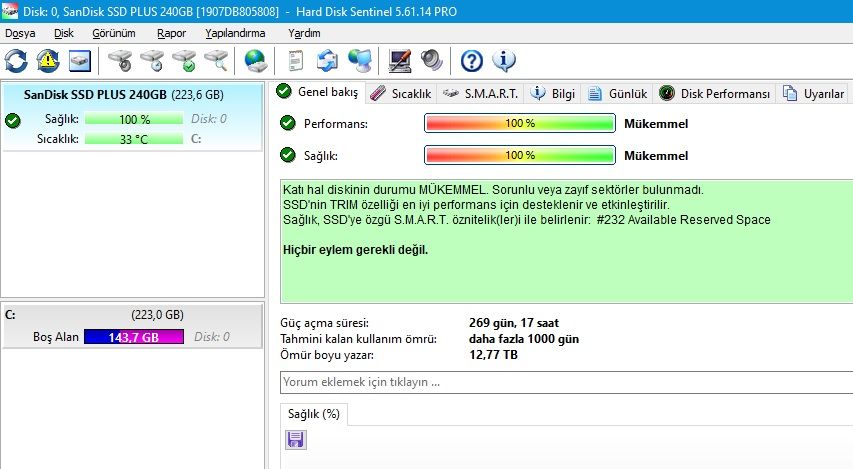Viewport: 853px width, 469px height.
Task: Open the Yapılandırma menu
Action: point(235,33)
